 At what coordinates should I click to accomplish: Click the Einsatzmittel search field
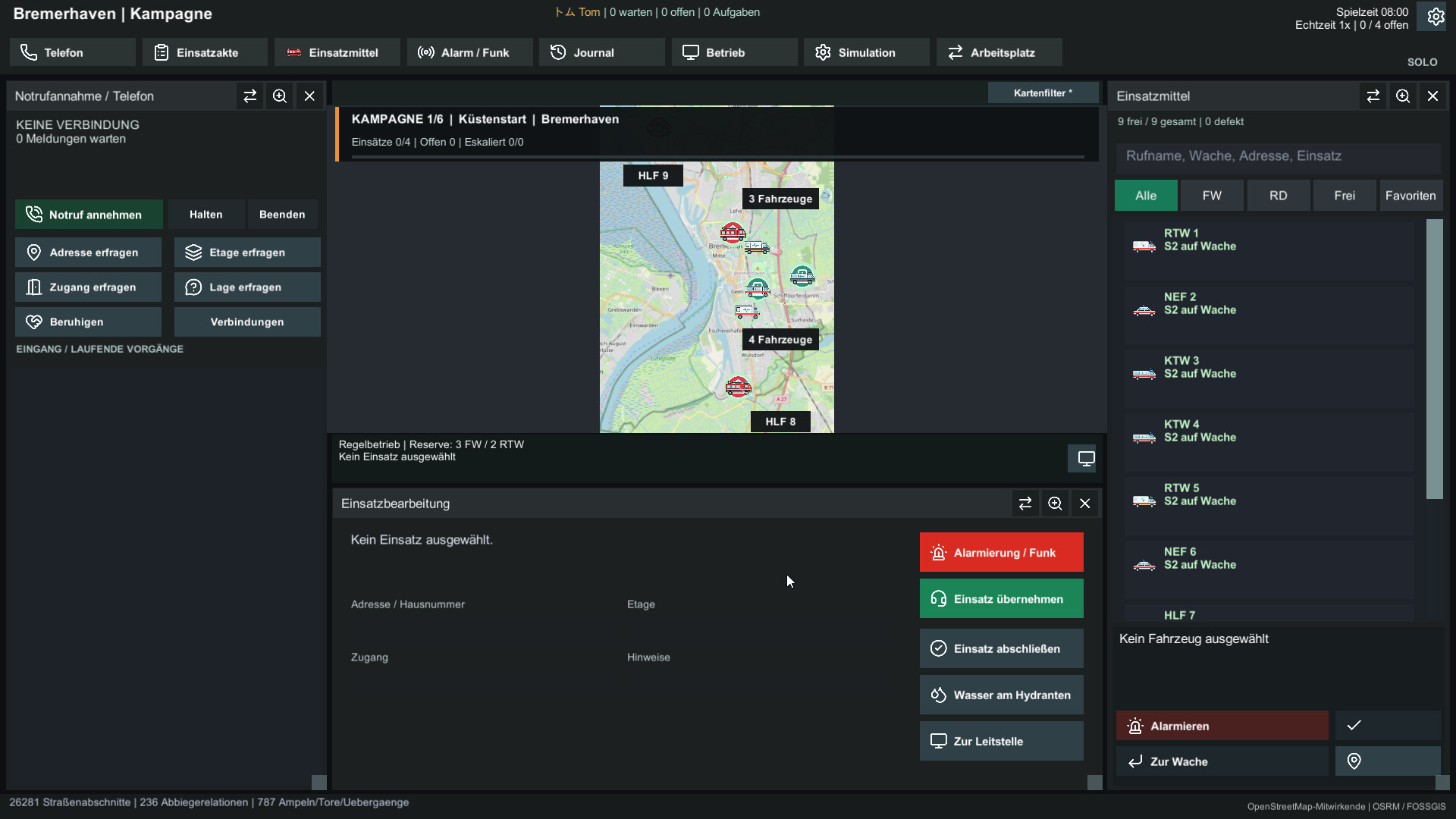point(1278,156)
